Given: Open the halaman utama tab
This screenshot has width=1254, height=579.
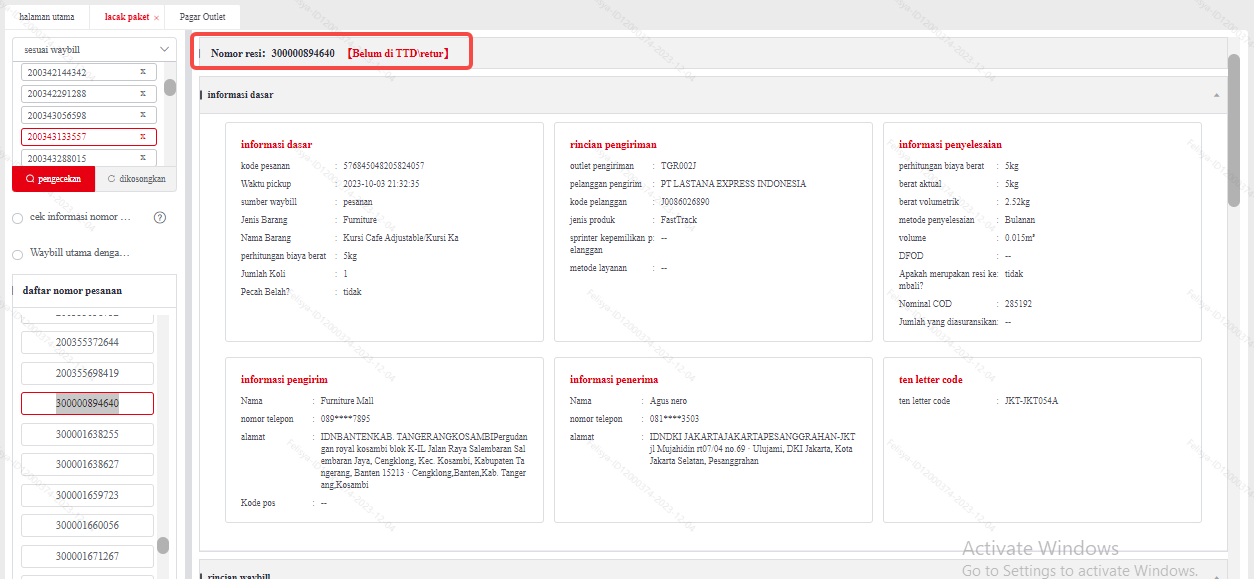Looking at the screenshot, I should [45, 17].
